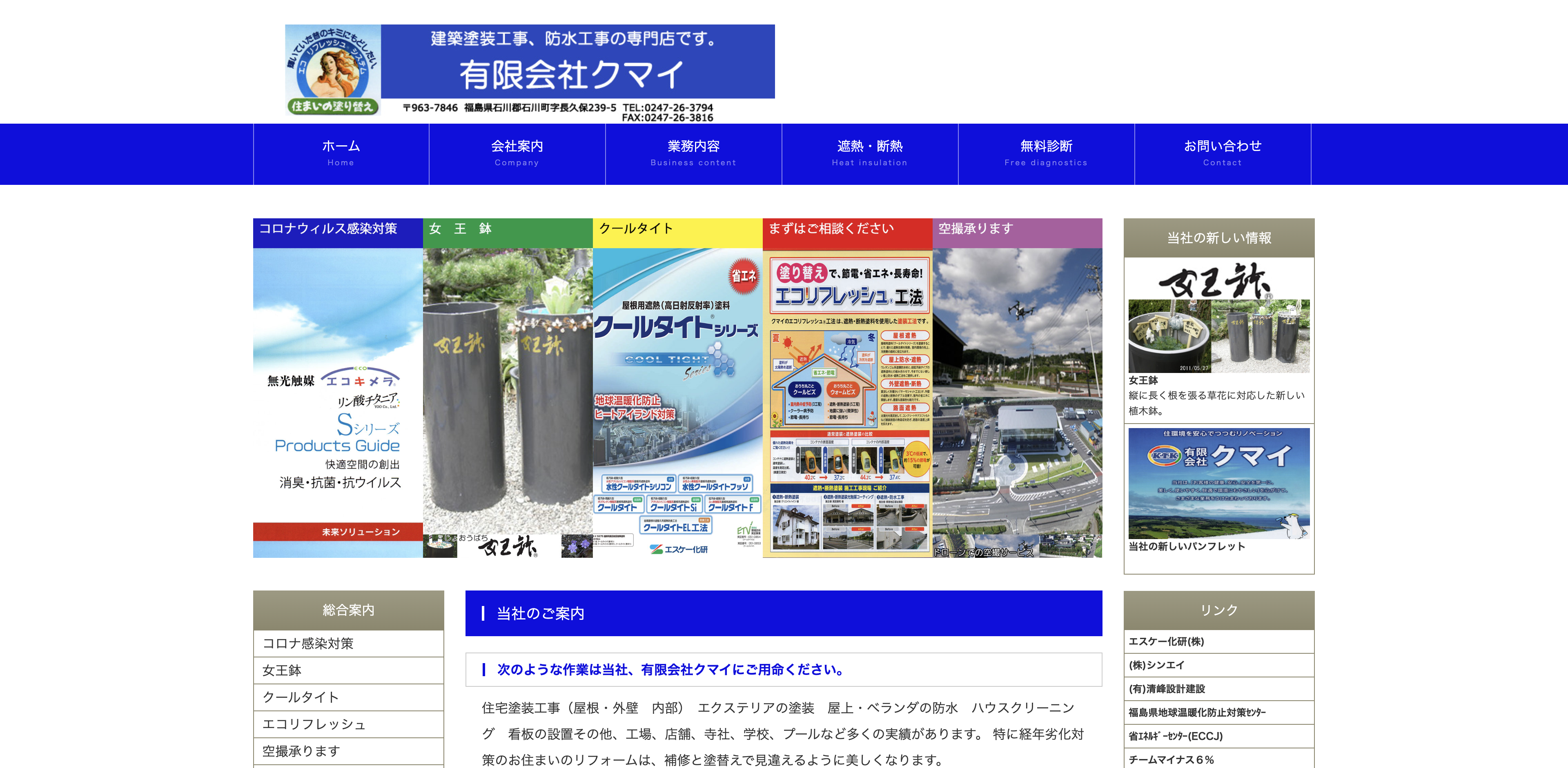Go to 業務内容 Business content

[693, 154]
